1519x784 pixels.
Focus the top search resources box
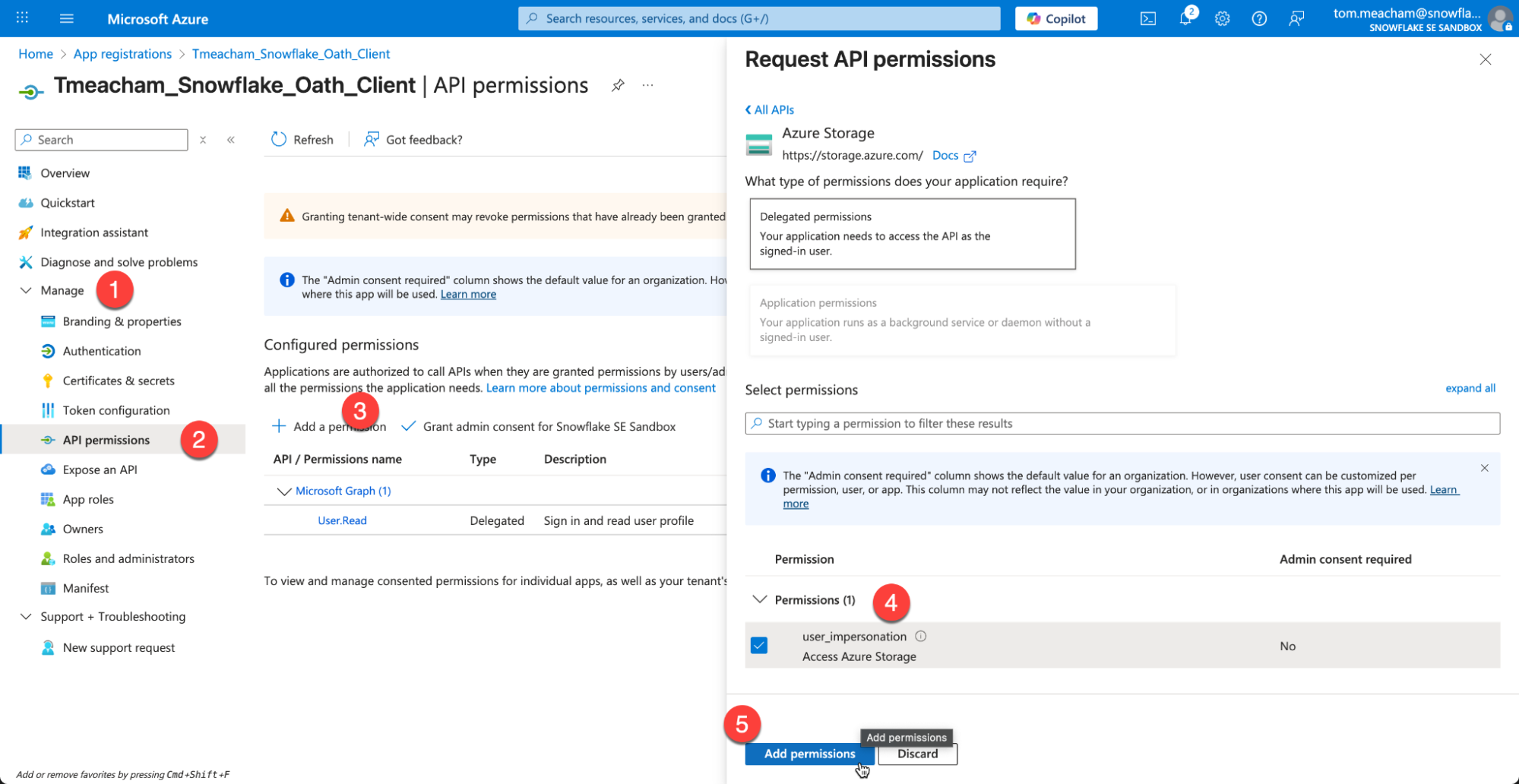coord(759,18)
